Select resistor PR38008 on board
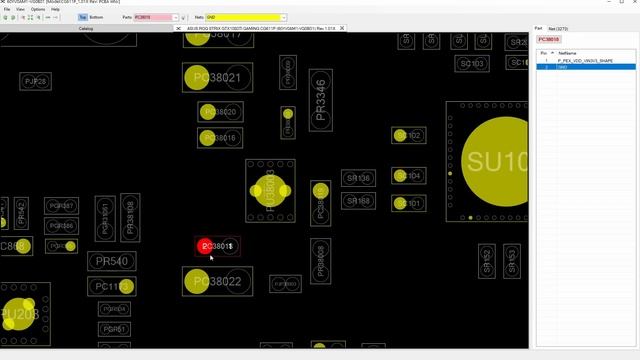The width and height of the screenshot is (640, 360). pos(320,261)
